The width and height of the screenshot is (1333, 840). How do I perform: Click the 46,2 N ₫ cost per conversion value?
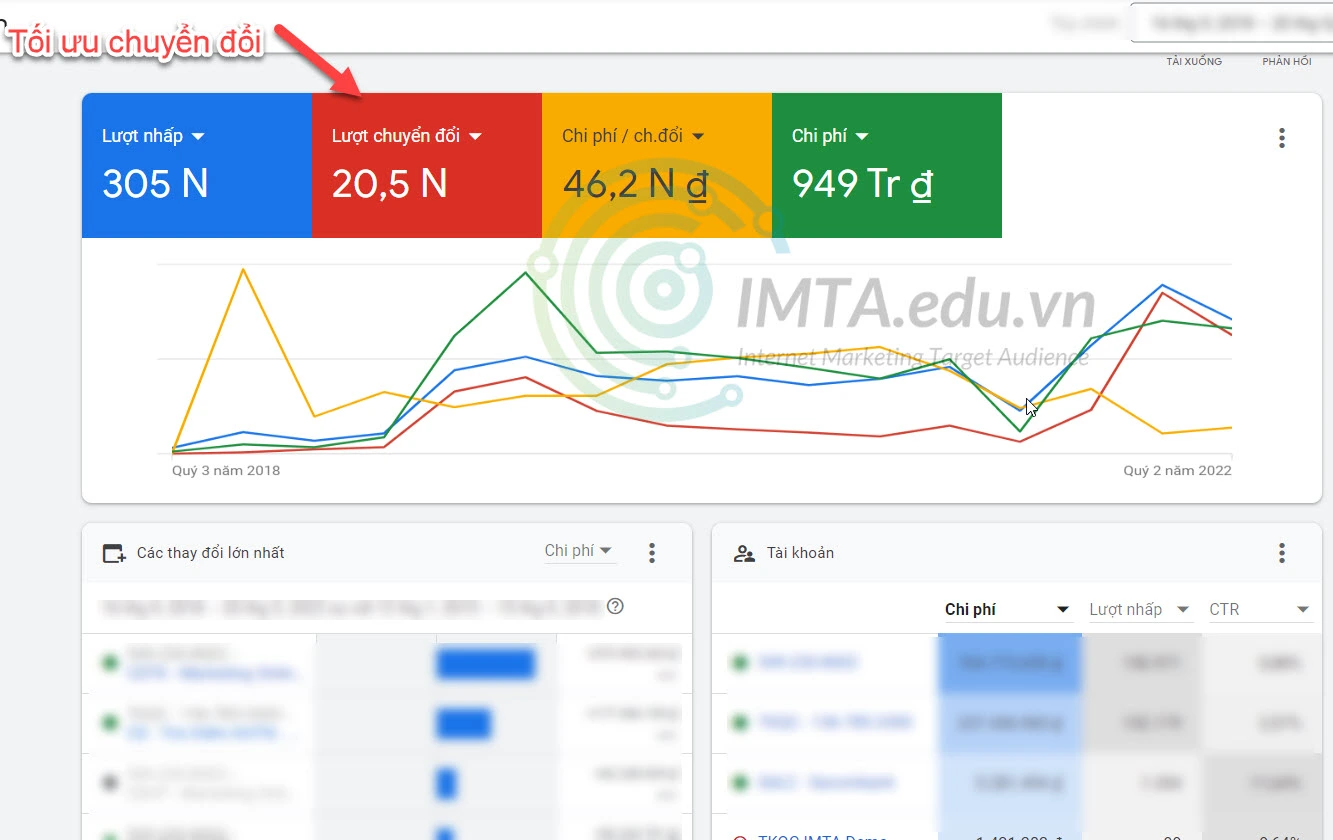pyautogui.click(x=636, y=184)
